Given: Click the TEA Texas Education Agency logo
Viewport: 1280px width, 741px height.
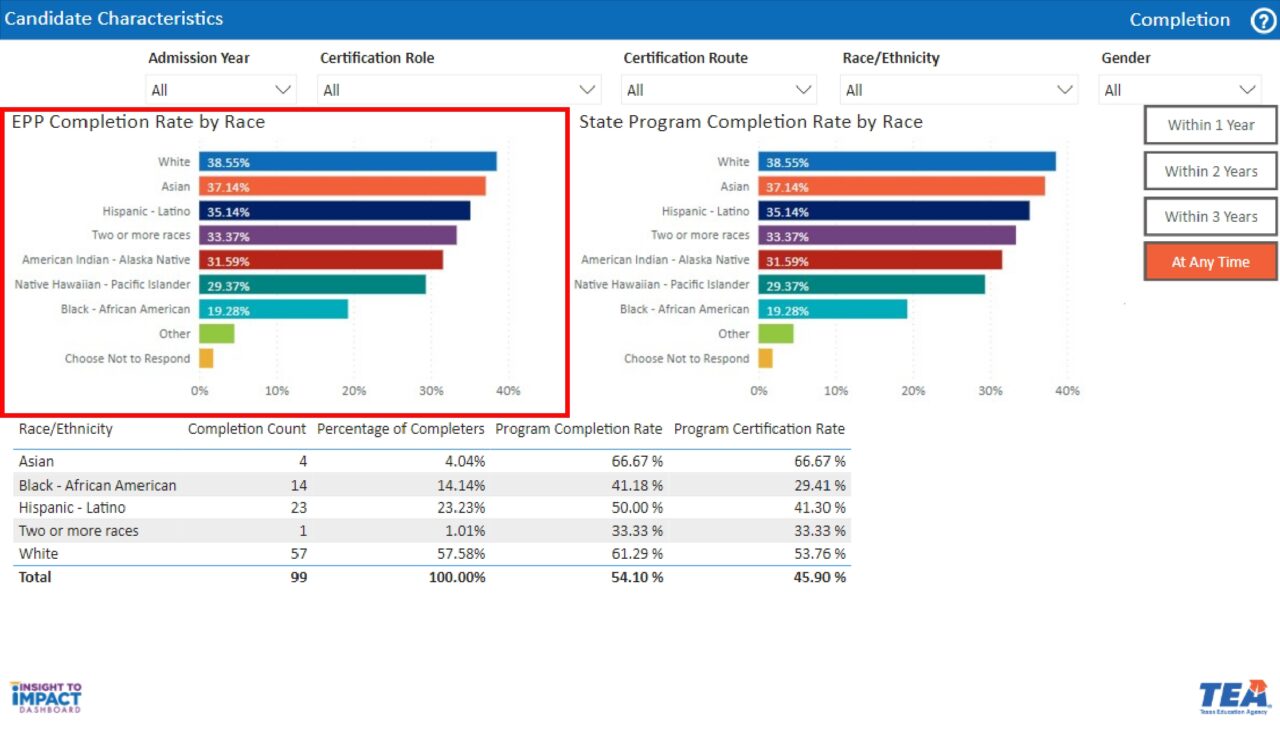Looking at the screenshot, I should coord(1234,697).
